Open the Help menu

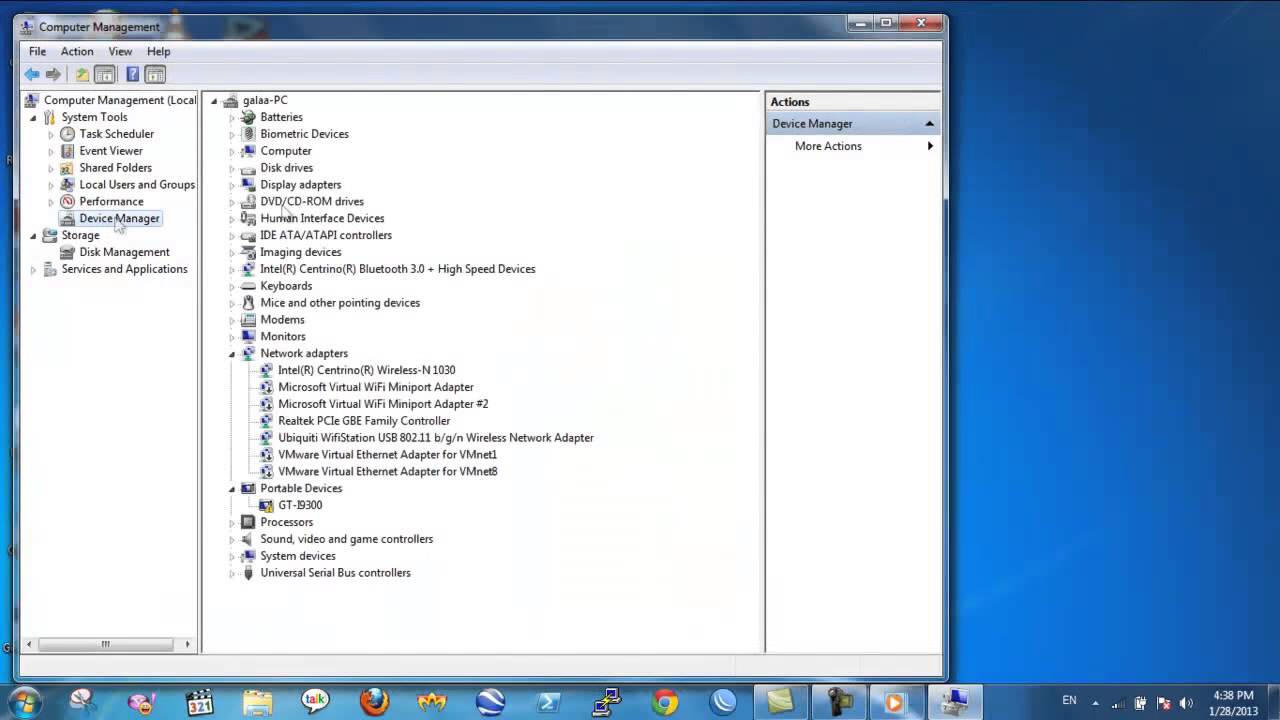(x=158, y=51)
